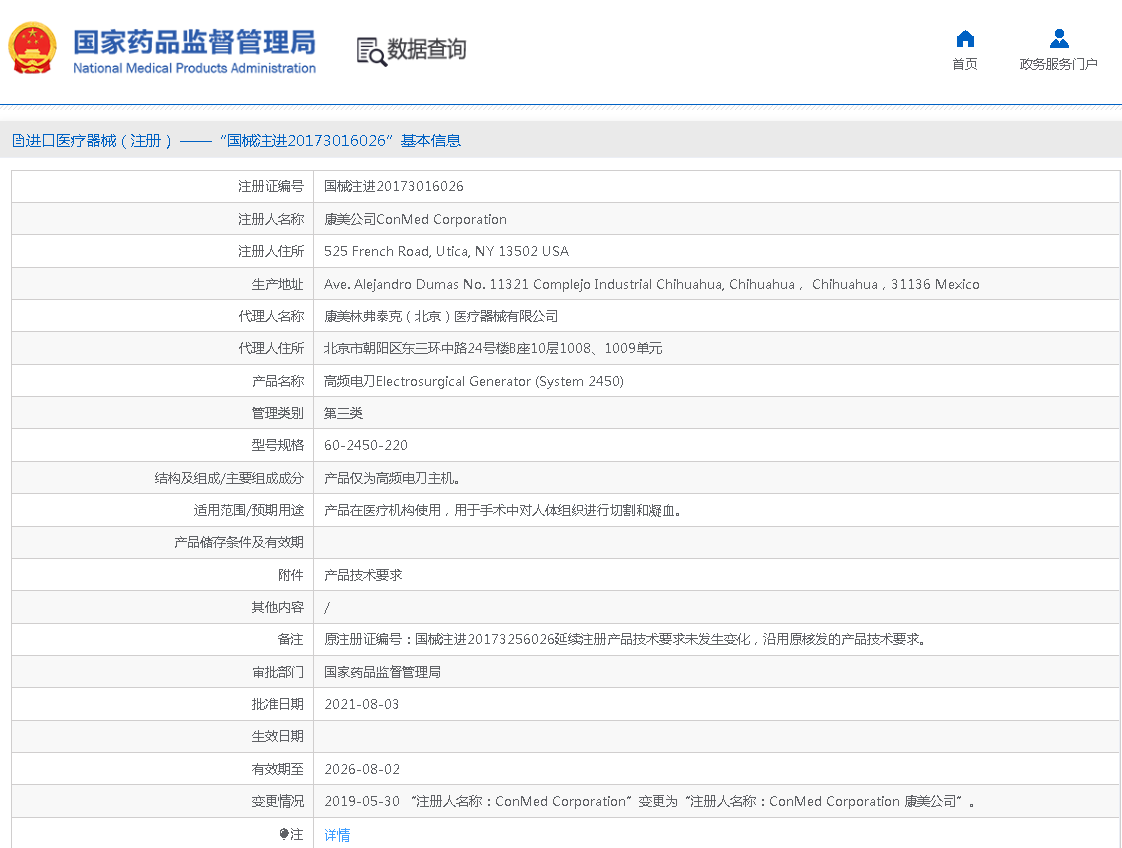Select registration number 国械注进20173016026 cell
Screen dimensions: 1122x848
point(394,186)
